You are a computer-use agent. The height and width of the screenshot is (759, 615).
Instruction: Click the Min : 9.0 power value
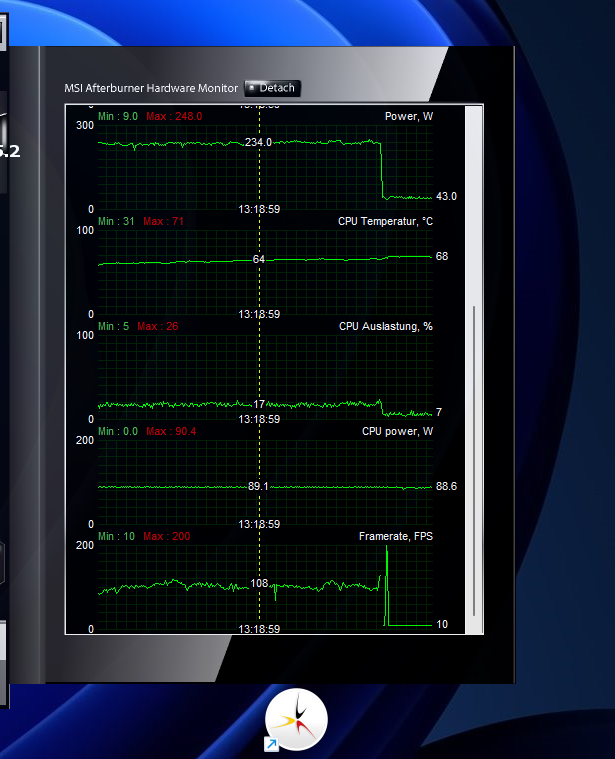pyautogui.click(x=118, y=116)
